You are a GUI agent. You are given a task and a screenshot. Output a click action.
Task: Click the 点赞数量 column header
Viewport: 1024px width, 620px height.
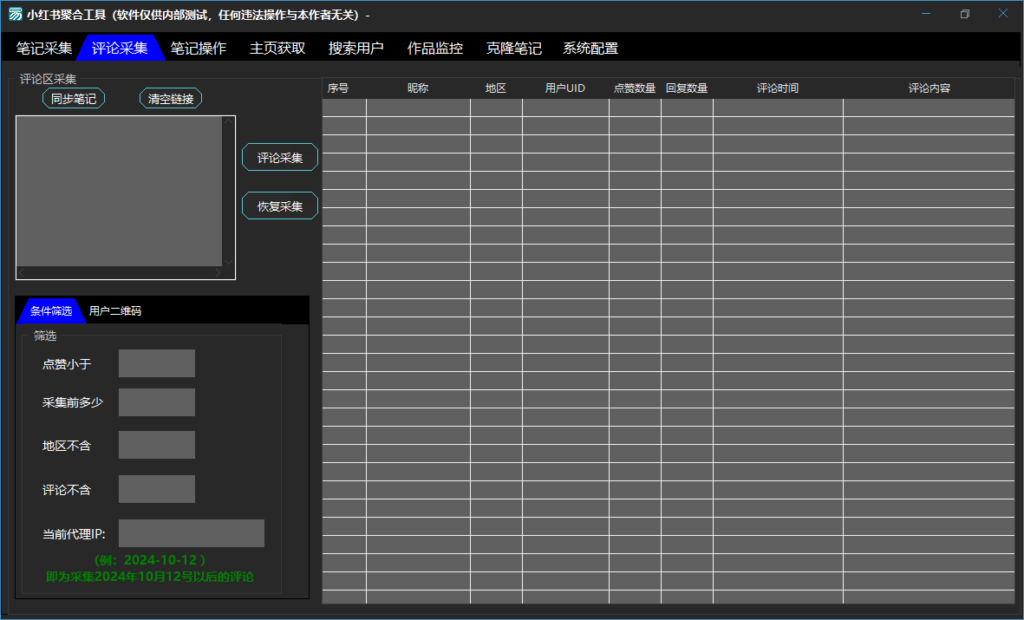click(635, 88)
